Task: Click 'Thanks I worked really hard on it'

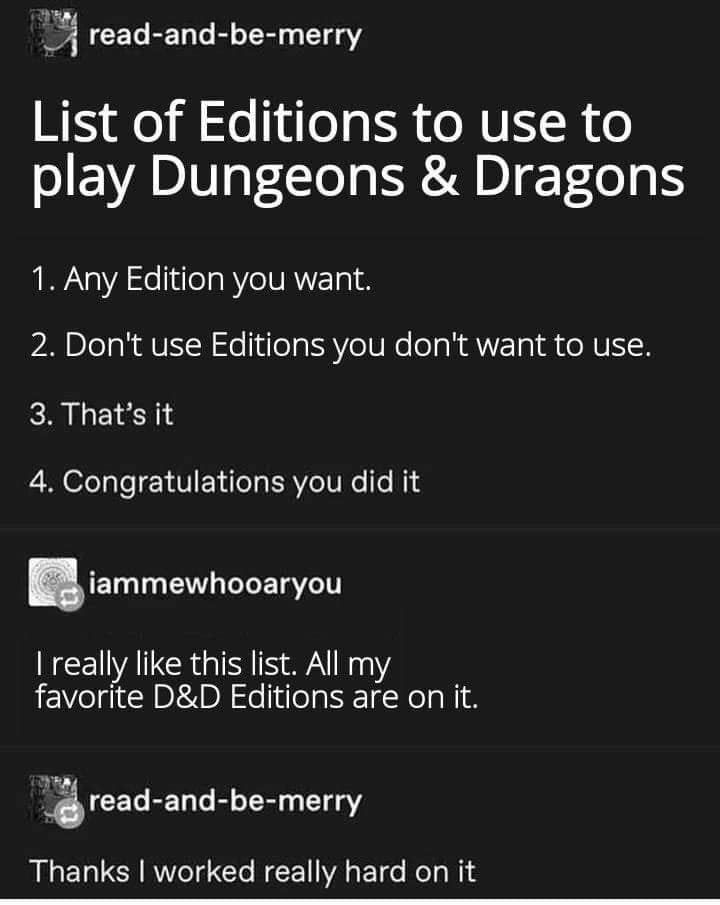Action: tap(253, 872)
